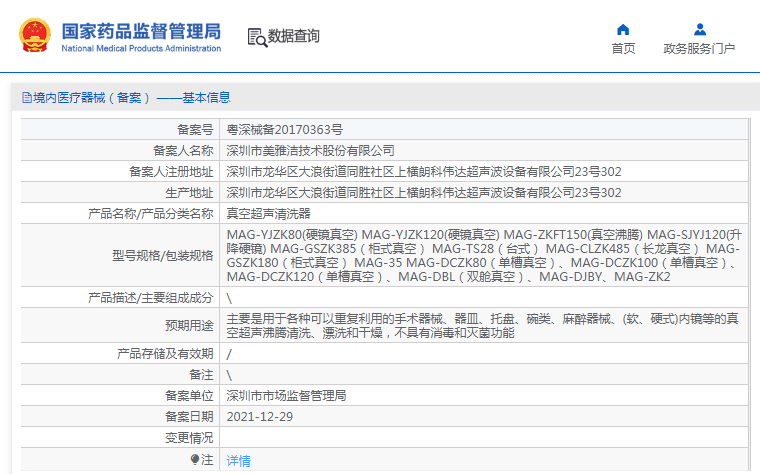
Task: Click the 备案号 row label
Action: [x=195, y=130]
